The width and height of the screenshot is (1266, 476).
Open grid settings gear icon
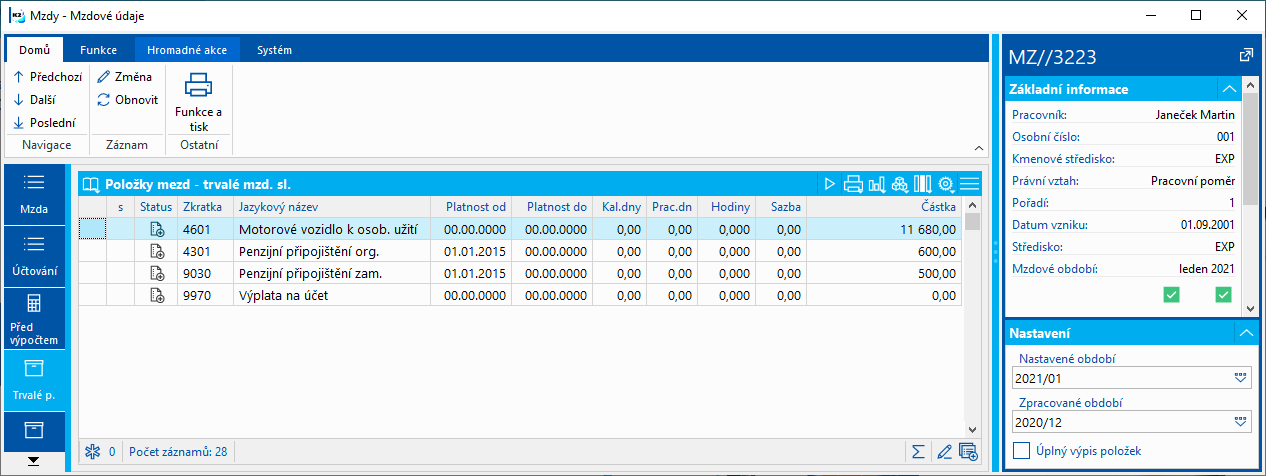coord(946,184)
